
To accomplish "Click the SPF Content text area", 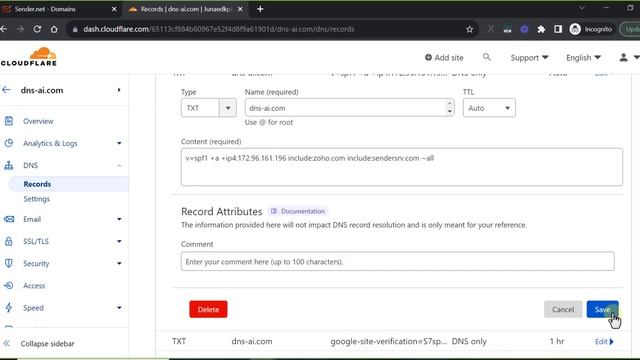I will (402, 167).
